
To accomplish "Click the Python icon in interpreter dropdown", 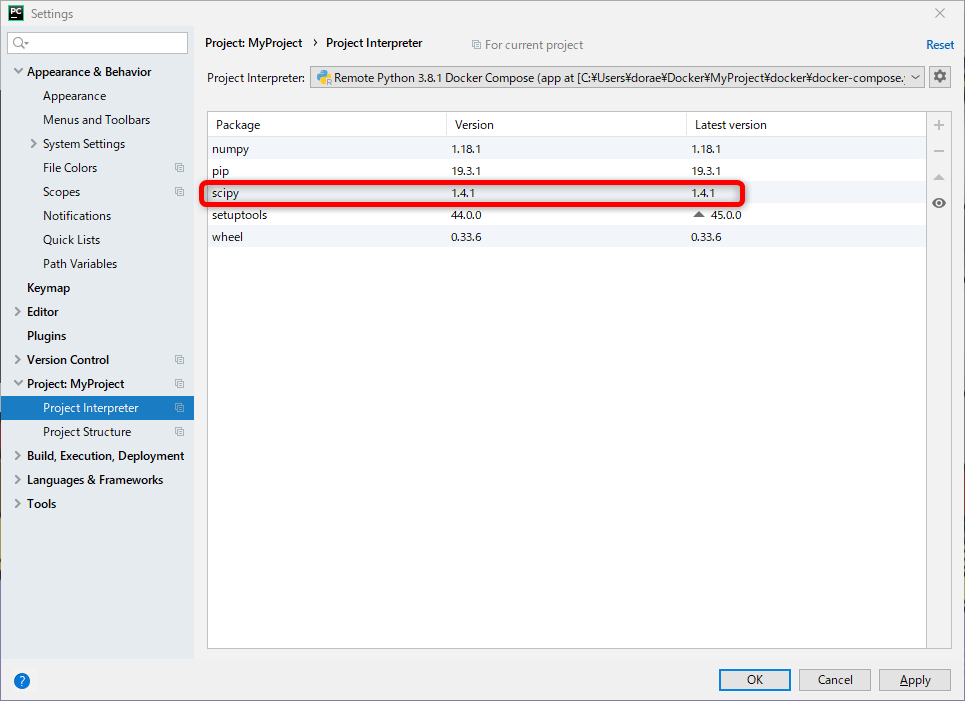I will (x=324, y=78).
